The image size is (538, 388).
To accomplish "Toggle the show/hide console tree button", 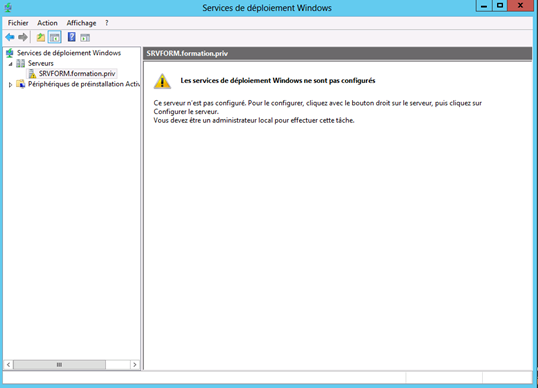I will pyautogui.click(x=55, y=37).
